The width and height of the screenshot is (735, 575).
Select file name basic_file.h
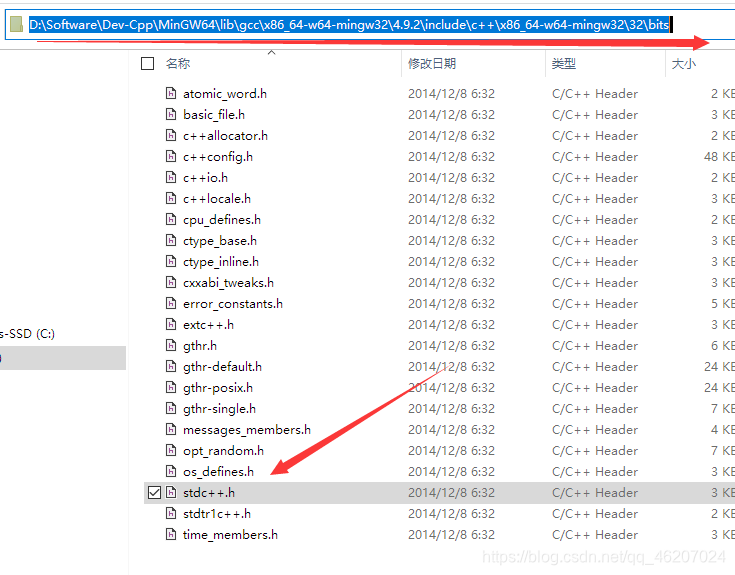tap(214, 115)
